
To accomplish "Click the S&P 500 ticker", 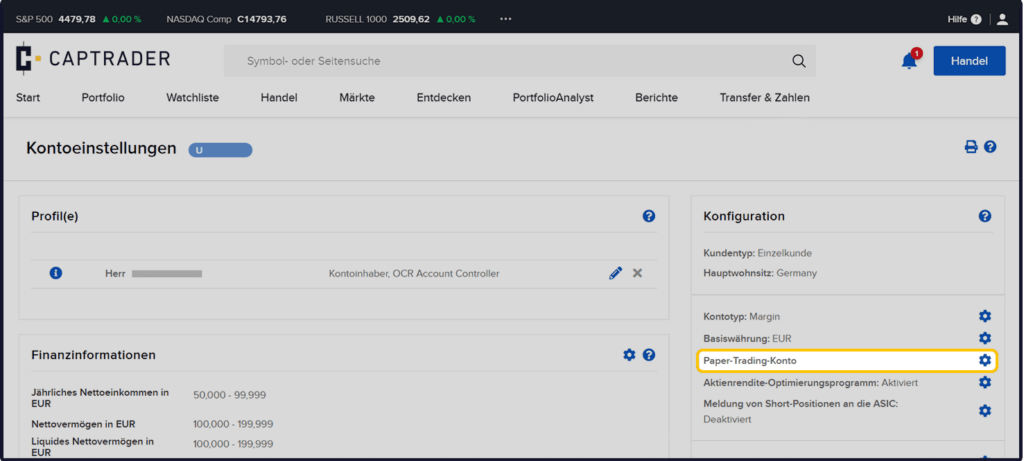I will [x=78, y=19].
